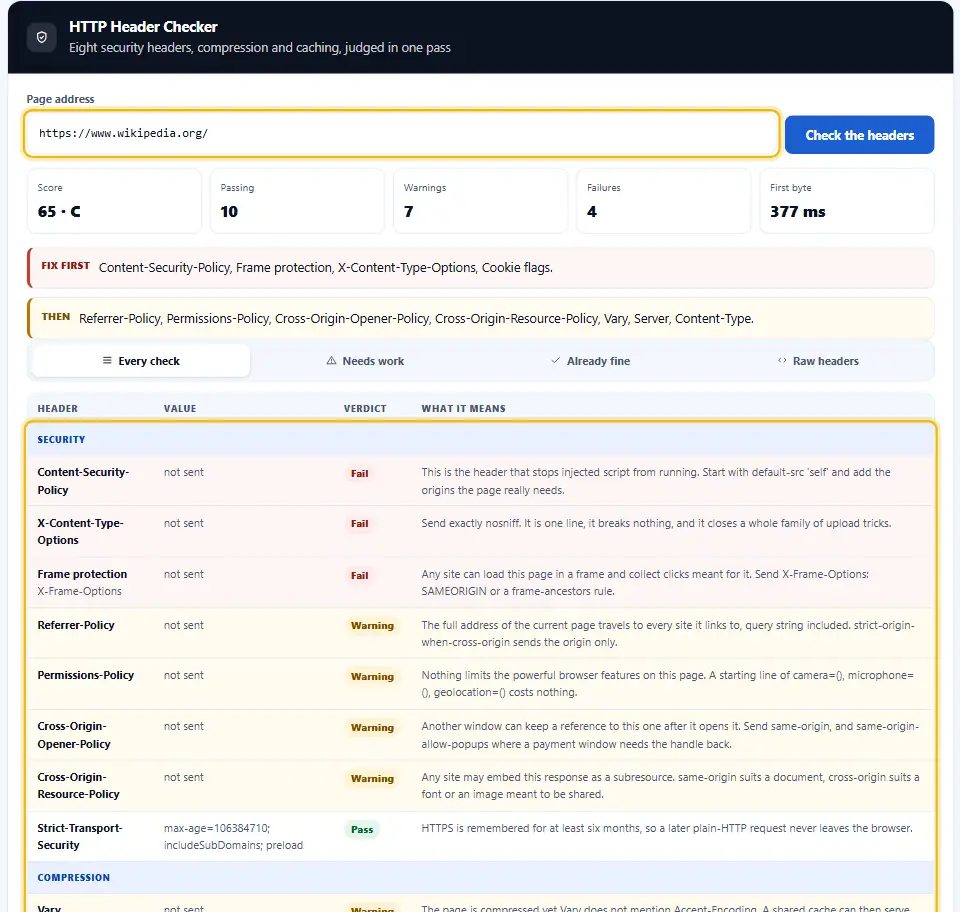Click the HTTP Header Checker title
Viewport: 960px width, 912px height.
pos(143,27)
